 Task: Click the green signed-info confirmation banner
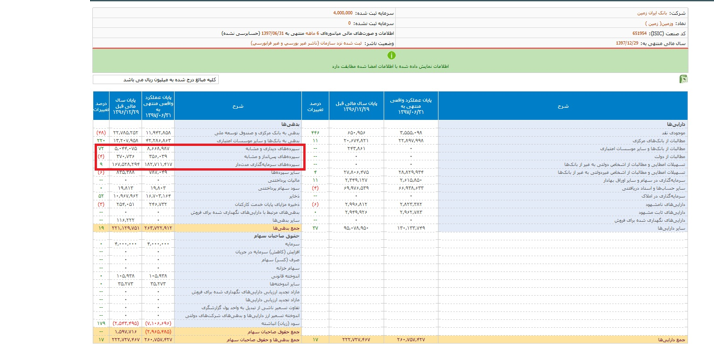pyautogui.click(x=390, y=61)
